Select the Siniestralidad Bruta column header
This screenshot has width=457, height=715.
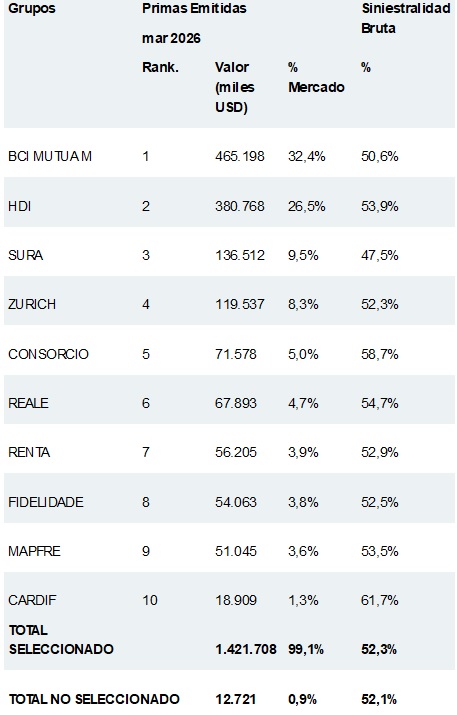point(406,18)
